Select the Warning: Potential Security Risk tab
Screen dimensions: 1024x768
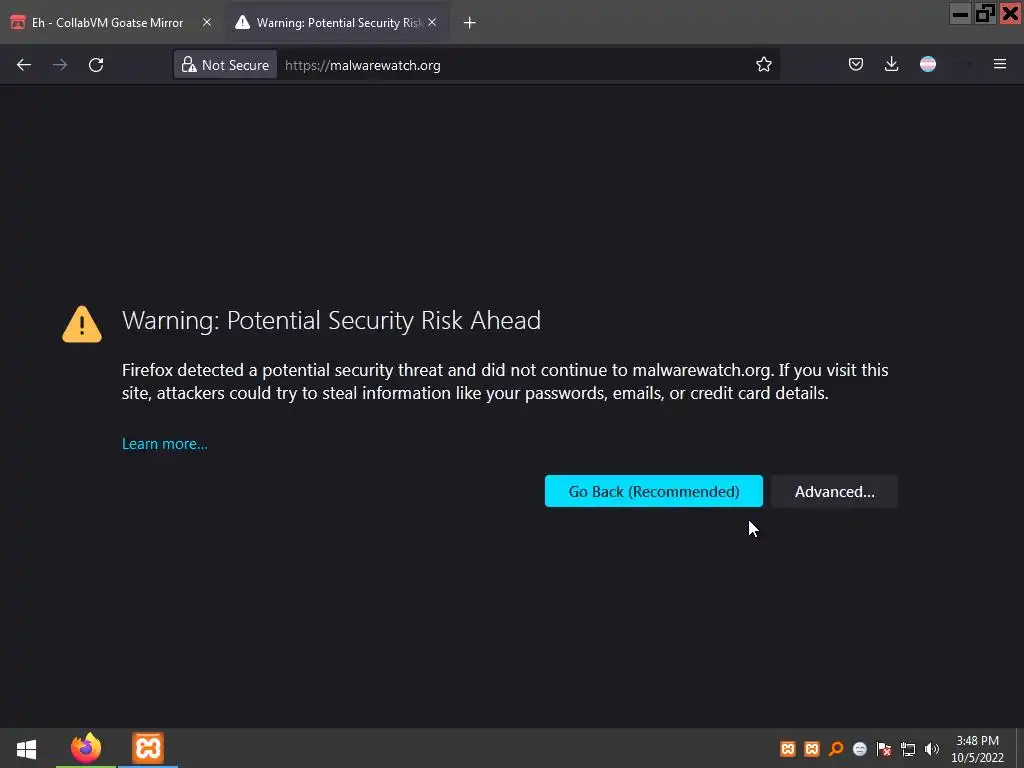[338, 22]
